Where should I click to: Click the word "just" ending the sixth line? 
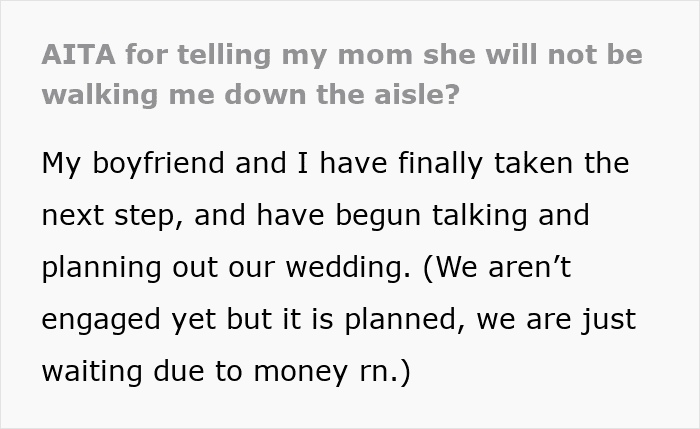[x=610, y=320]
